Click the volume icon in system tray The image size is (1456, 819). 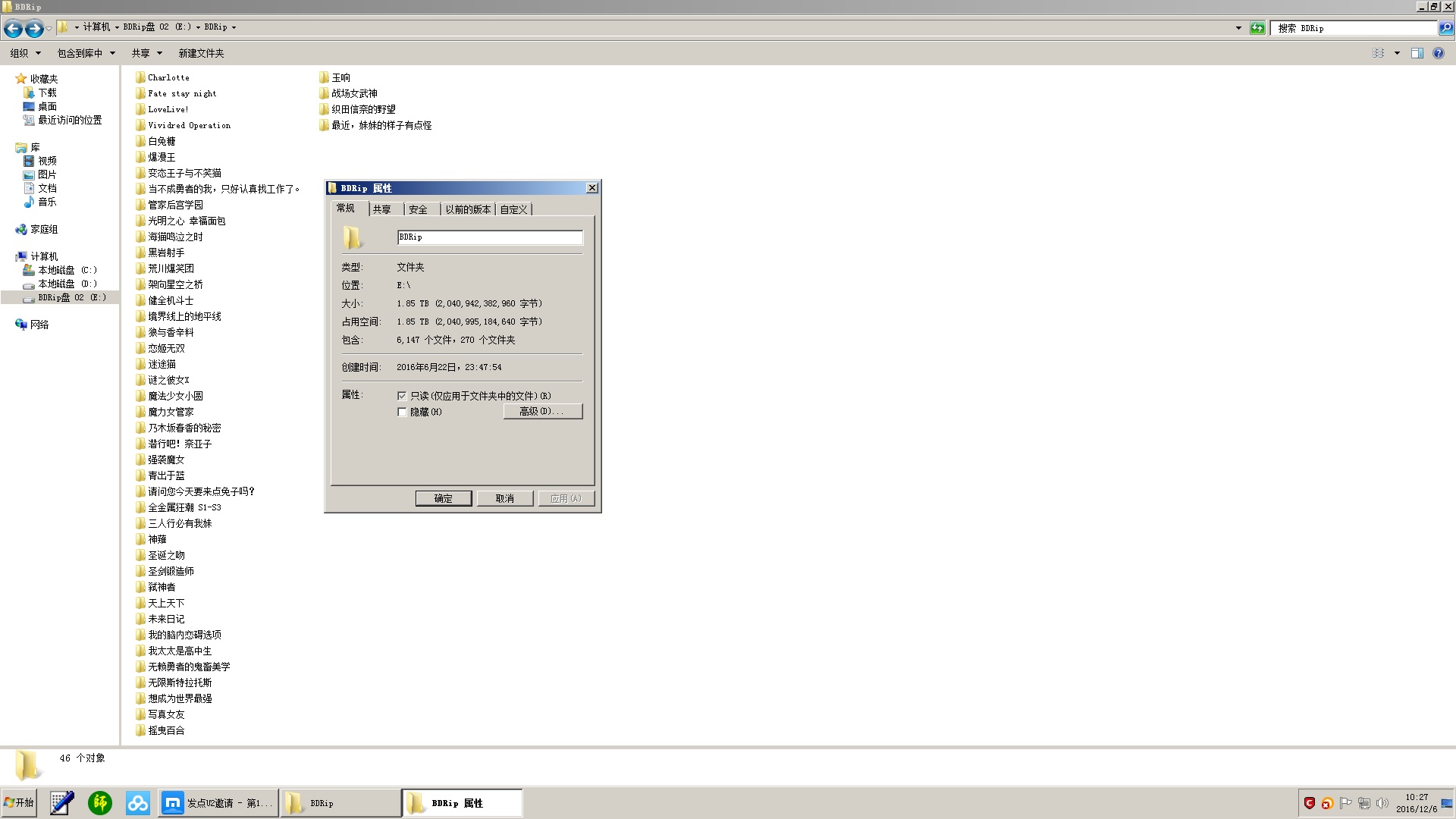[1382, 803]
